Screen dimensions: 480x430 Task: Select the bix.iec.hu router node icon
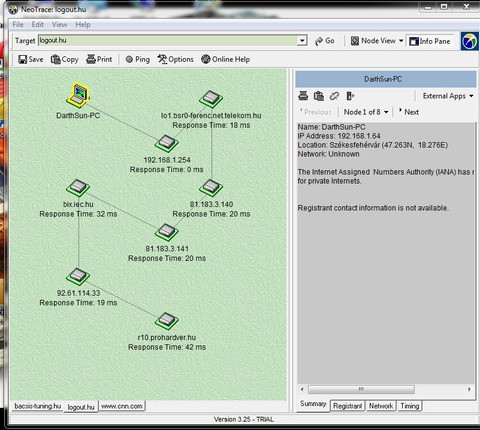(x=78, y=188)
